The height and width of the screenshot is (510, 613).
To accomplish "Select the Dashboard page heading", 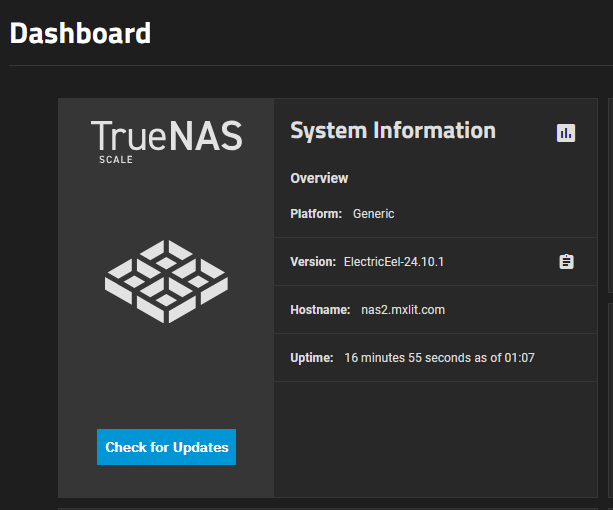I will pos(80,33).
